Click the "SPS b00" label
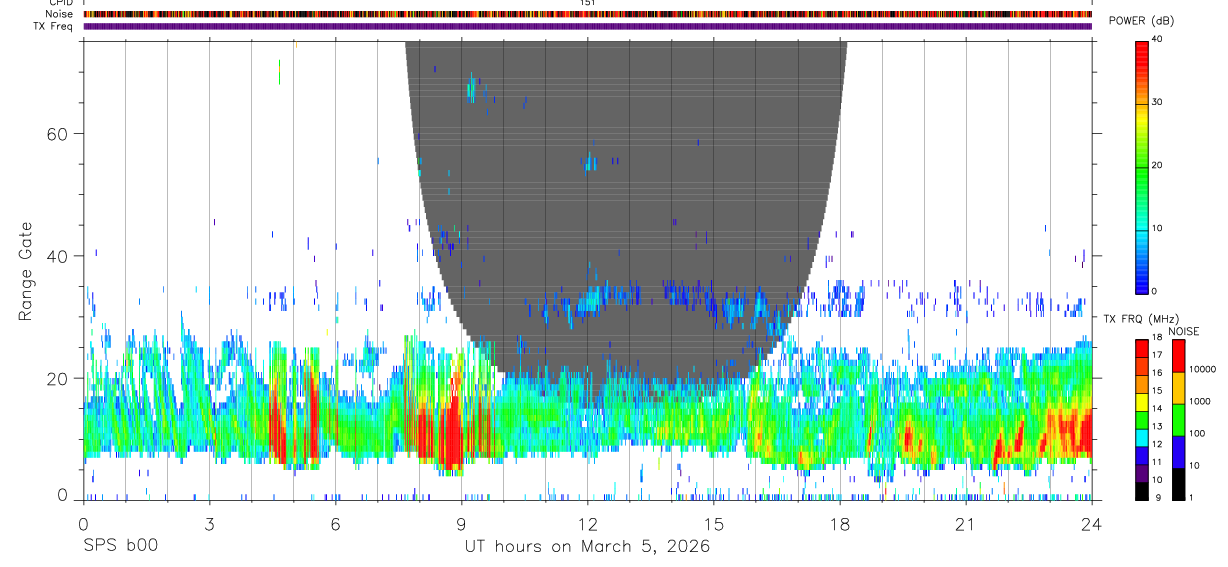This screenshot has height=567, width=1228. coord(120,546)
